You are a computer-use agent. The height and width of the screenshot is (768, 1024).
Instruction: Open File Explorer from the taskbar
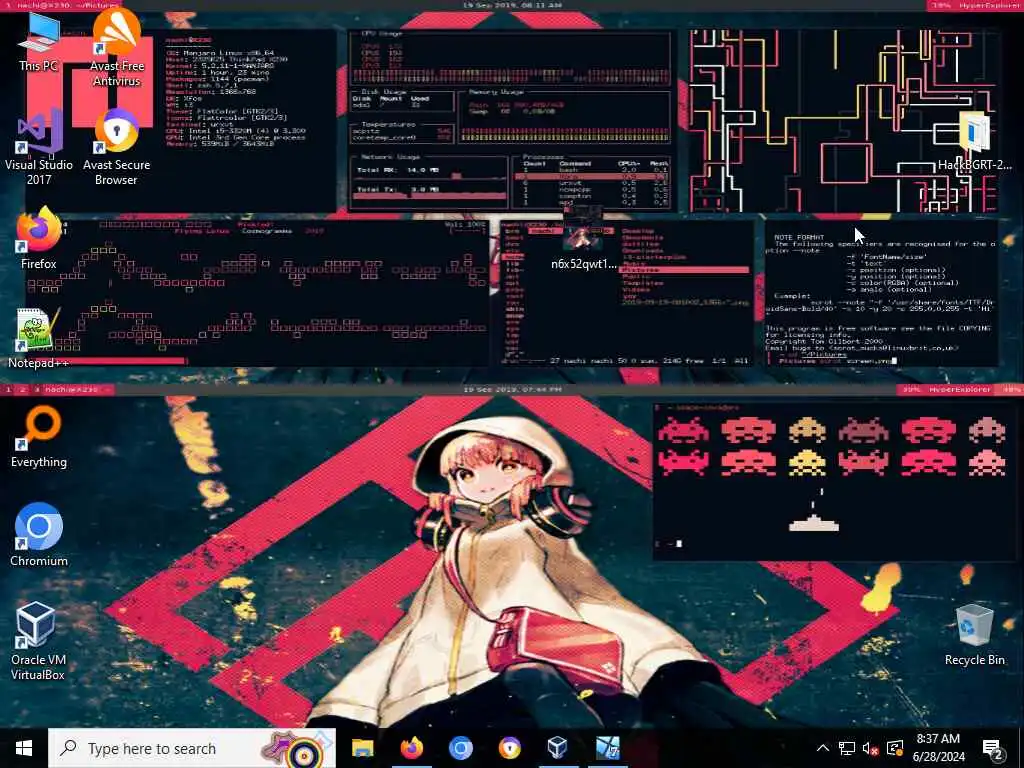pyautogui.click(x=362, y=748)
